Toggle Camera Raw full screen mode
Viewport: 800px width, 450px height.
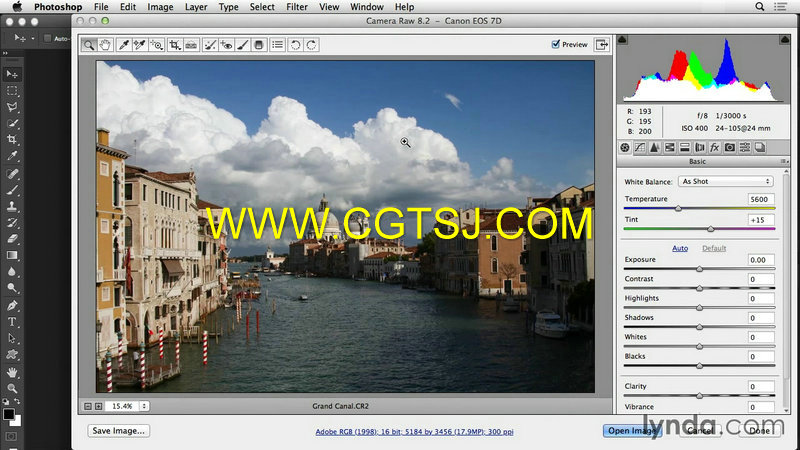pyautogui.click(x=602, y=44)
